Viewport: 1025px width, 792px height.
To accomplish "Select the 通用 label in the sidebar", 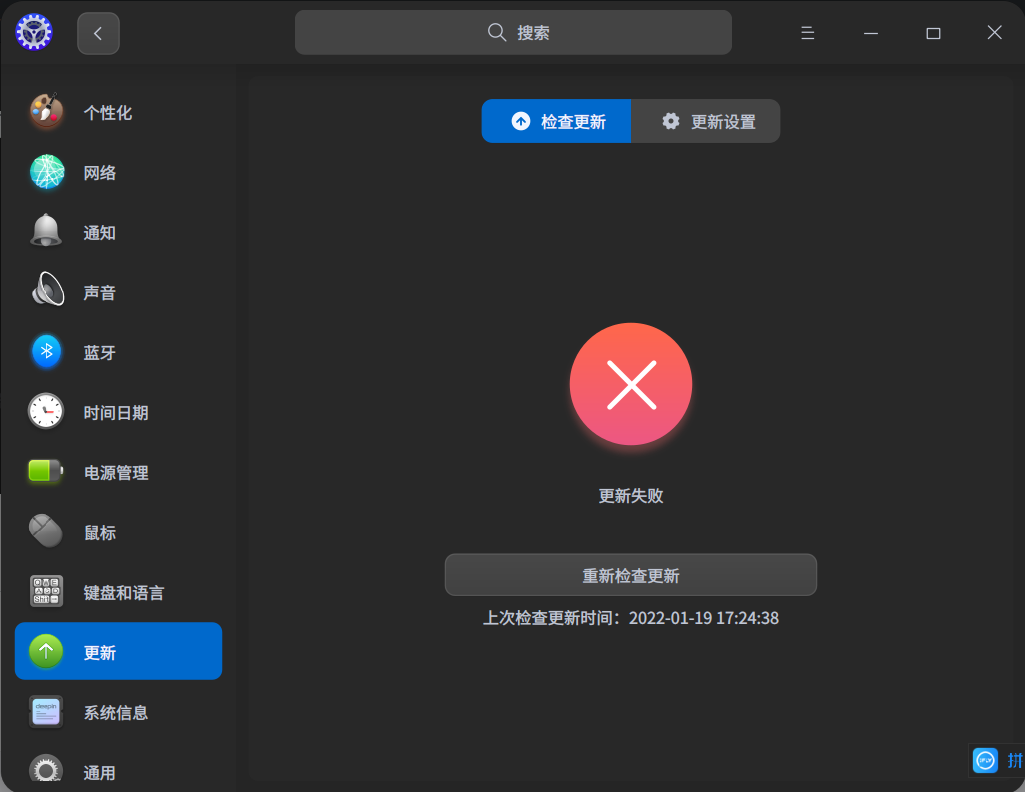I will 99,773.
